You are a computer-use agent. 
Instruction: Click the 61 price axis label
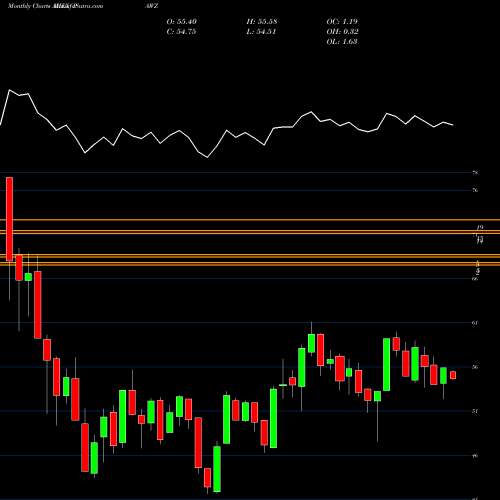[x=475, y=323]
